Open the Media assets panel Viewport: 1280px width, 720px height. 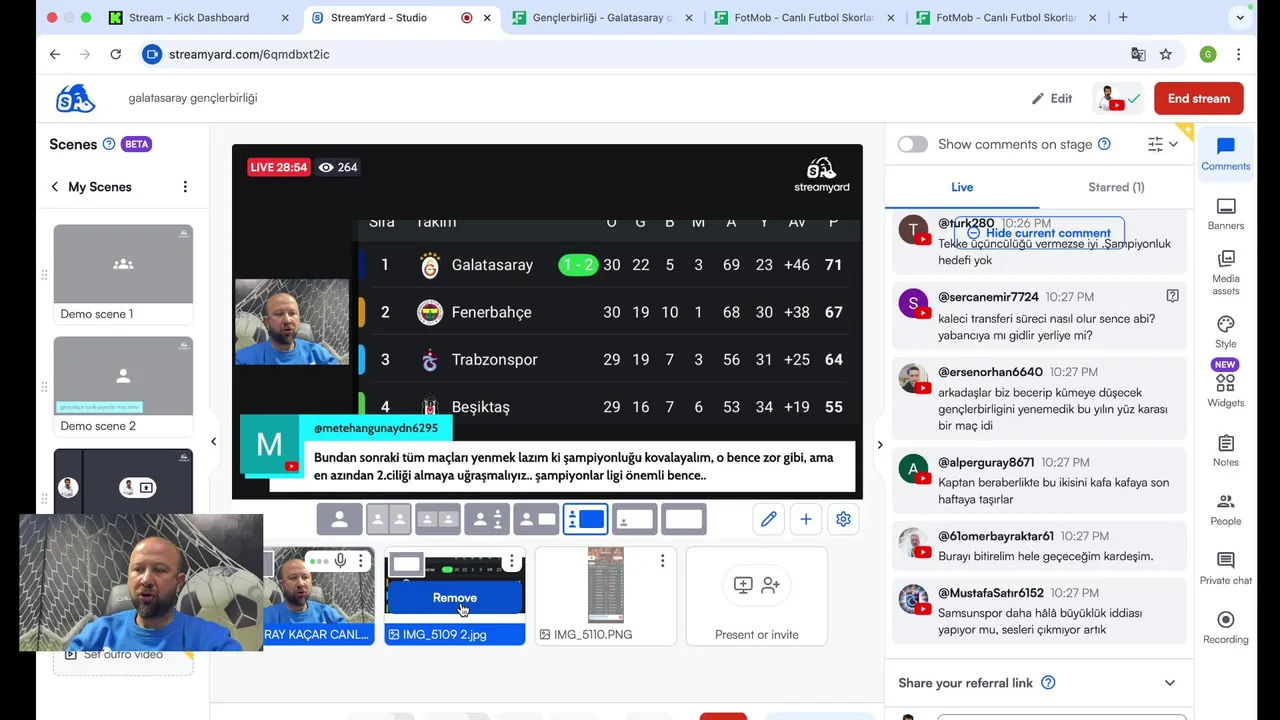pos(1226,272)
